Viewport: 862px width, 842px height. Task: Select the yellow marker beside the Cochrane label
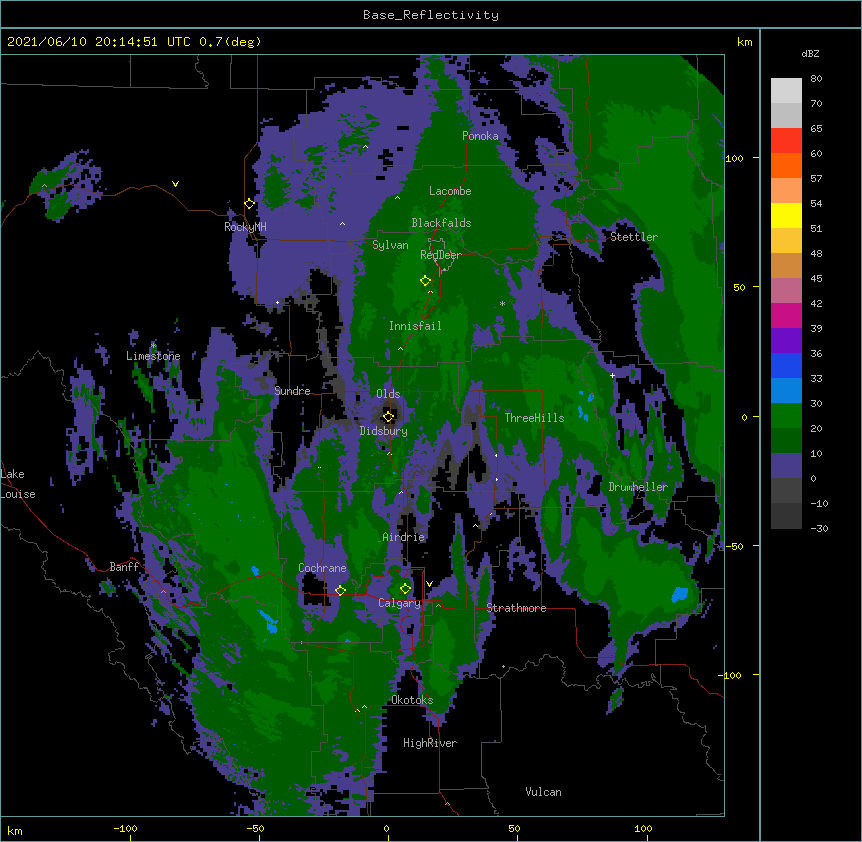(x=340, y=590)
